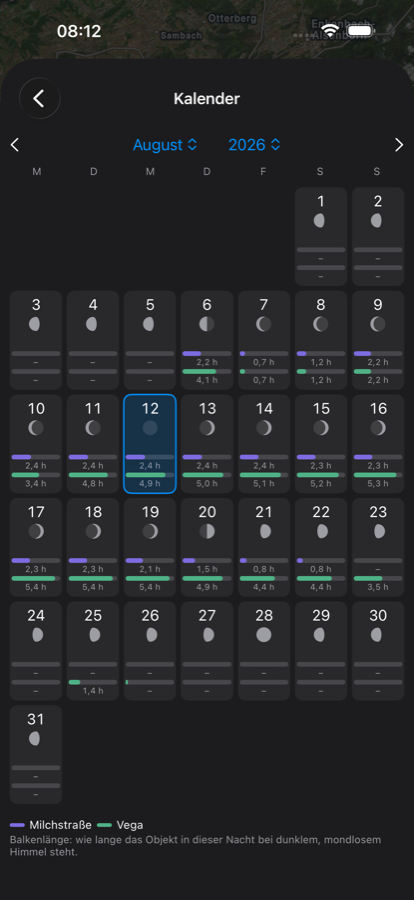Click the '1,4 h' value on day 25
This screenshot has height=900, width=414.
coord(92,691)
